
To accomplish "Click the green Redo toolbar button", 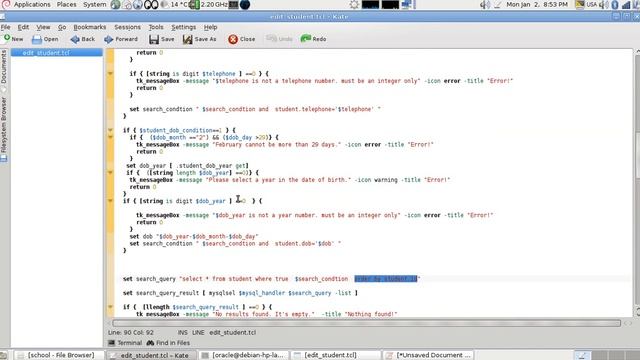I will tap(313, 39).
